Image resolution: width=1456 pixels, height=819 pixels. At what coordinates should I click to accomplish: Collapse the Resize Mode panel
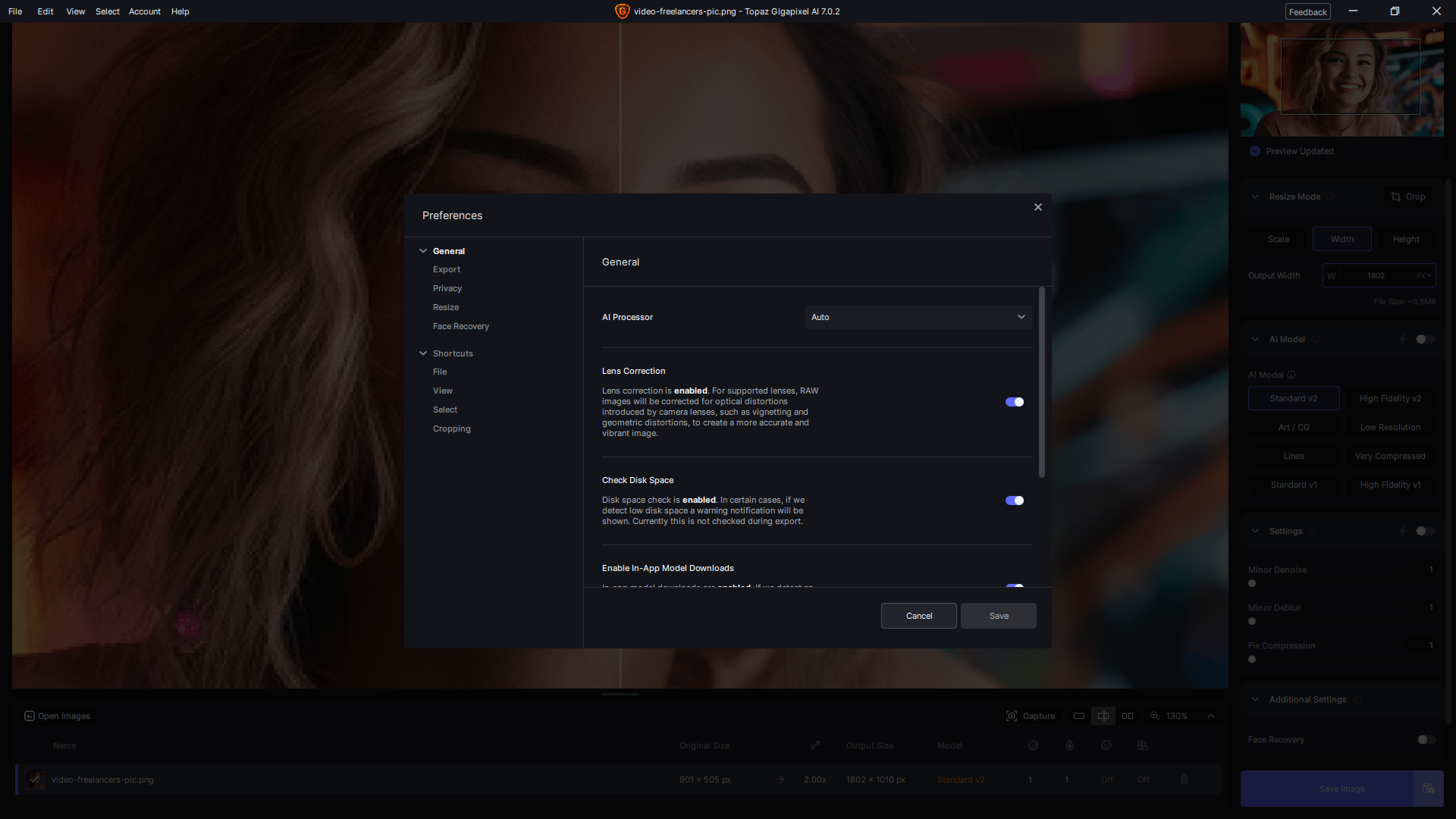1255,196
